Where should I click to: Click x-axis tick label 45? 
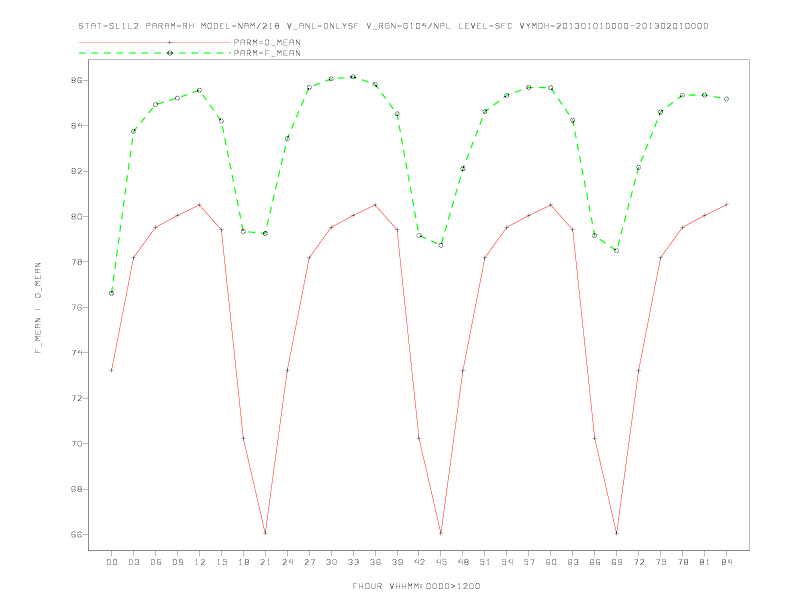pos(441,562)
